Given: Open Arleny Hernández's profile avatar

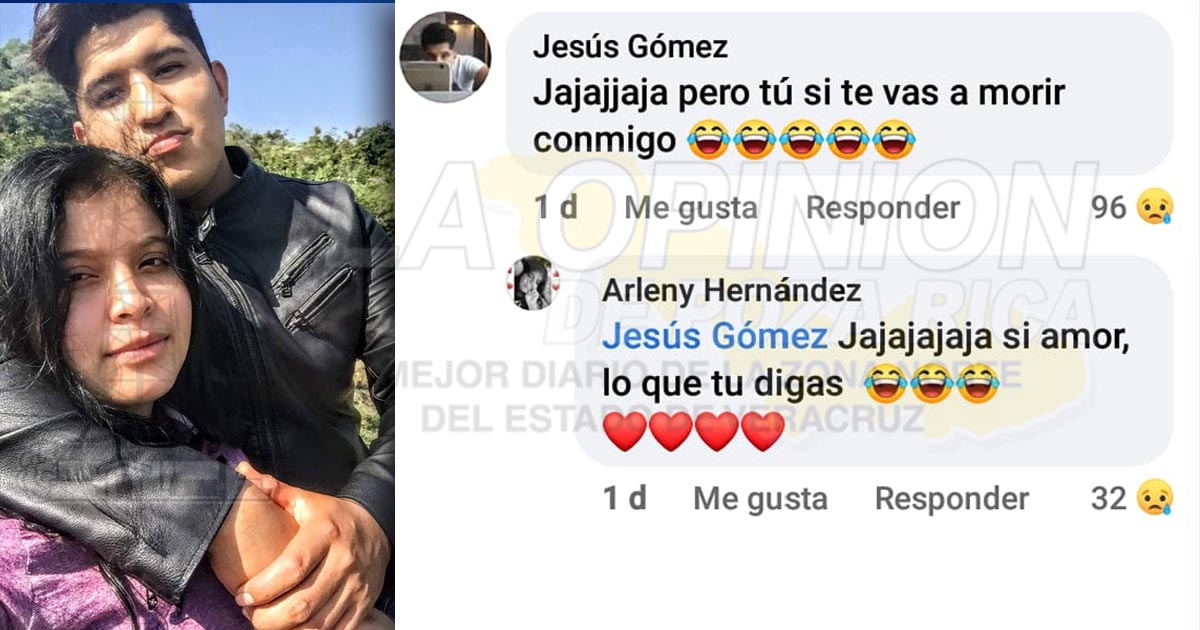Looking at the screenshot, I should click(533, 283).
